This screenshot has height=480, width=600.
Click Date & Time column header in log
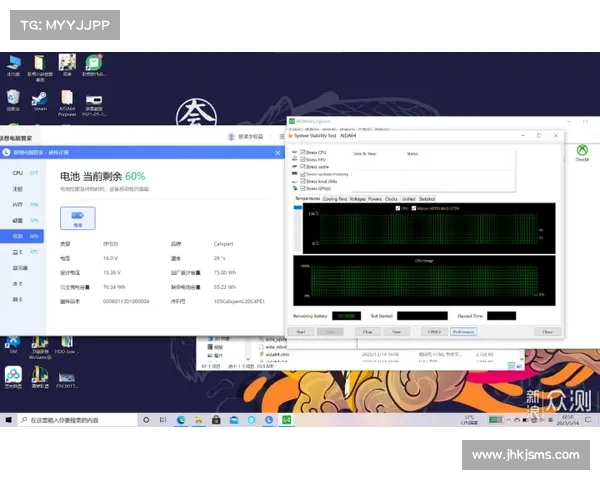(364, 153)
